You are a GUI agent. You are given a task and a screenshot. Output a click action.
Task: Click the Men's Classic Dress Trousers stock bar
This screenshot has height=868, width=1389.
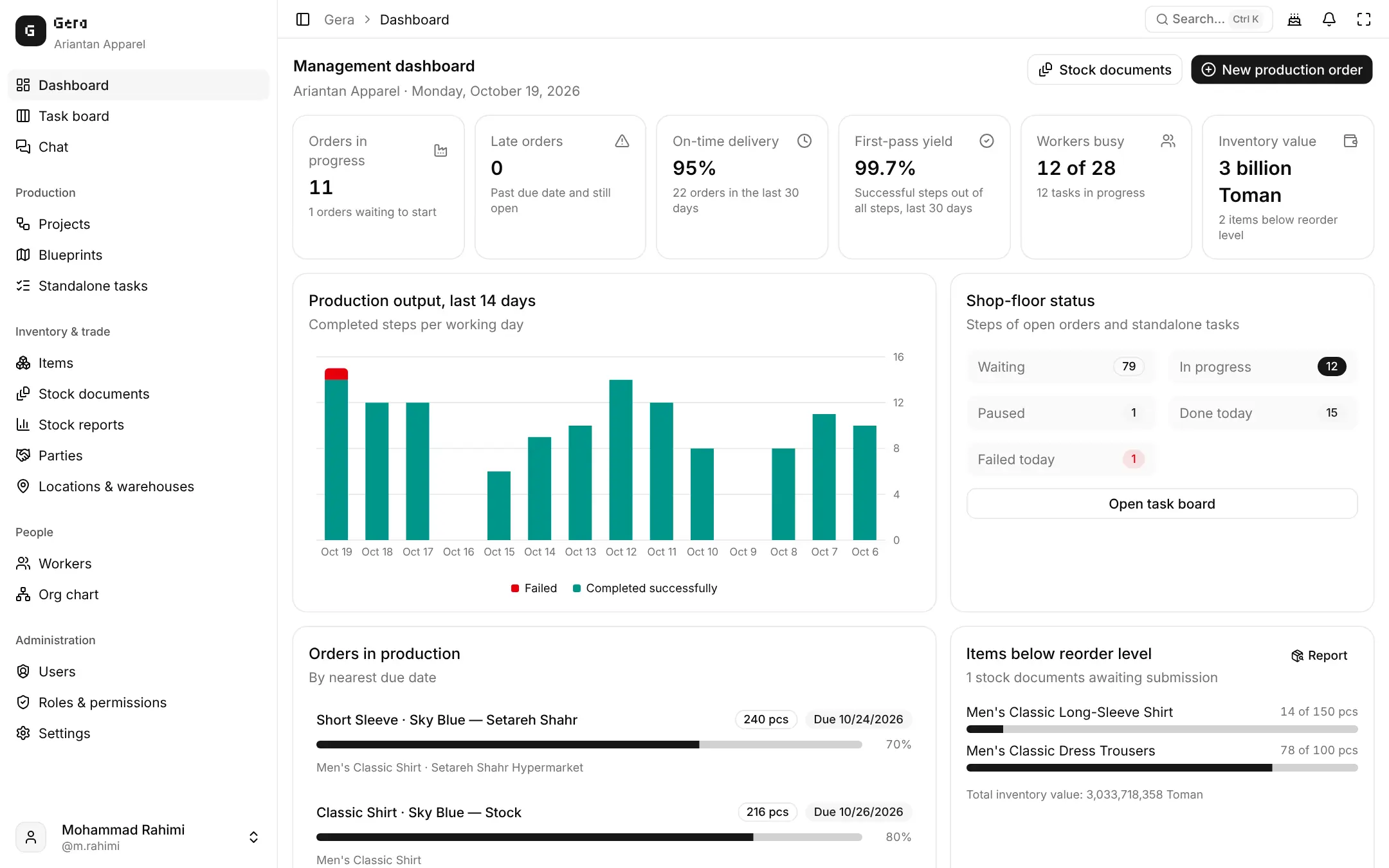pyautogui.click(x=1161, y=768)
